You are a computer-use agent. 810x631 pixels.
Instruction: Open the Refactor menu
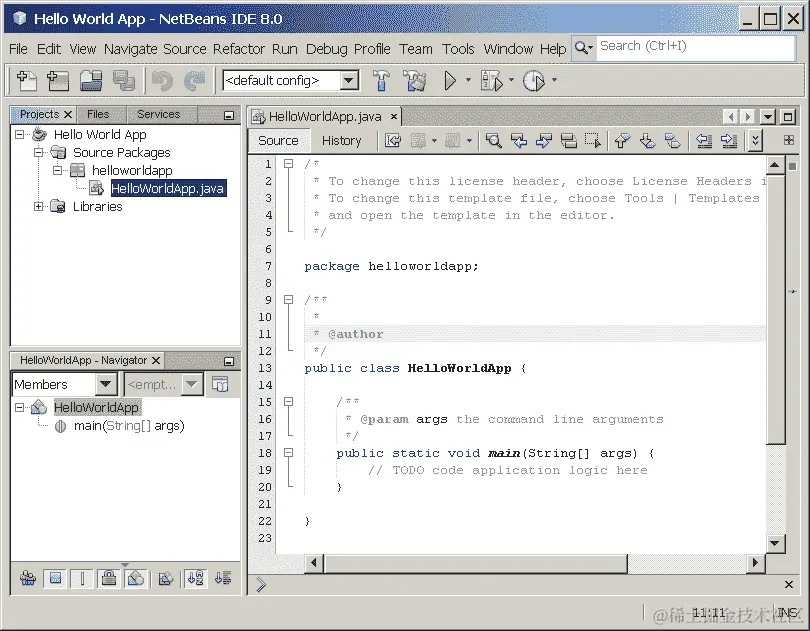coord(238,48)
